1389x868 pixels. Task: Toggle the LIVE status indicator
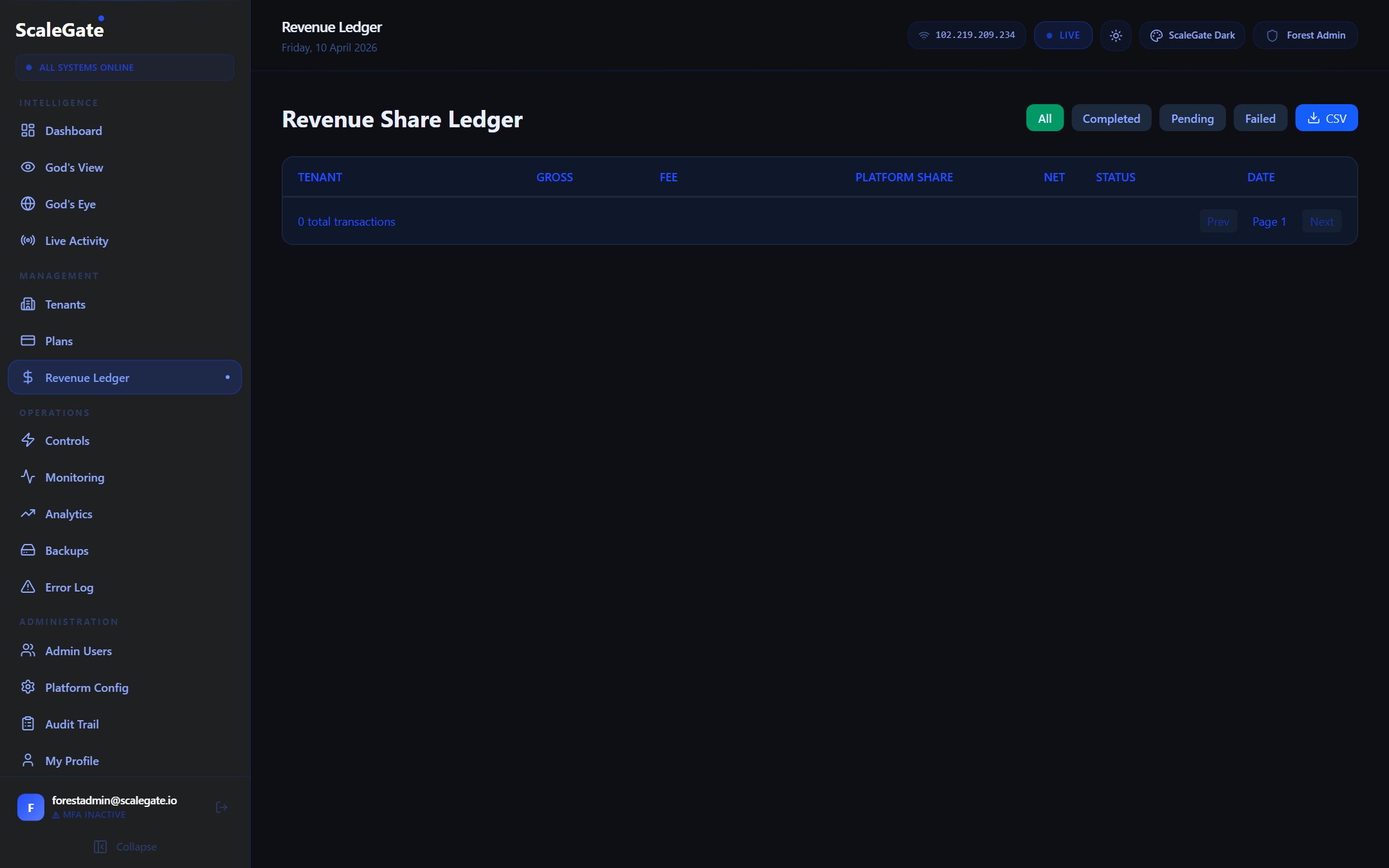1063,35
